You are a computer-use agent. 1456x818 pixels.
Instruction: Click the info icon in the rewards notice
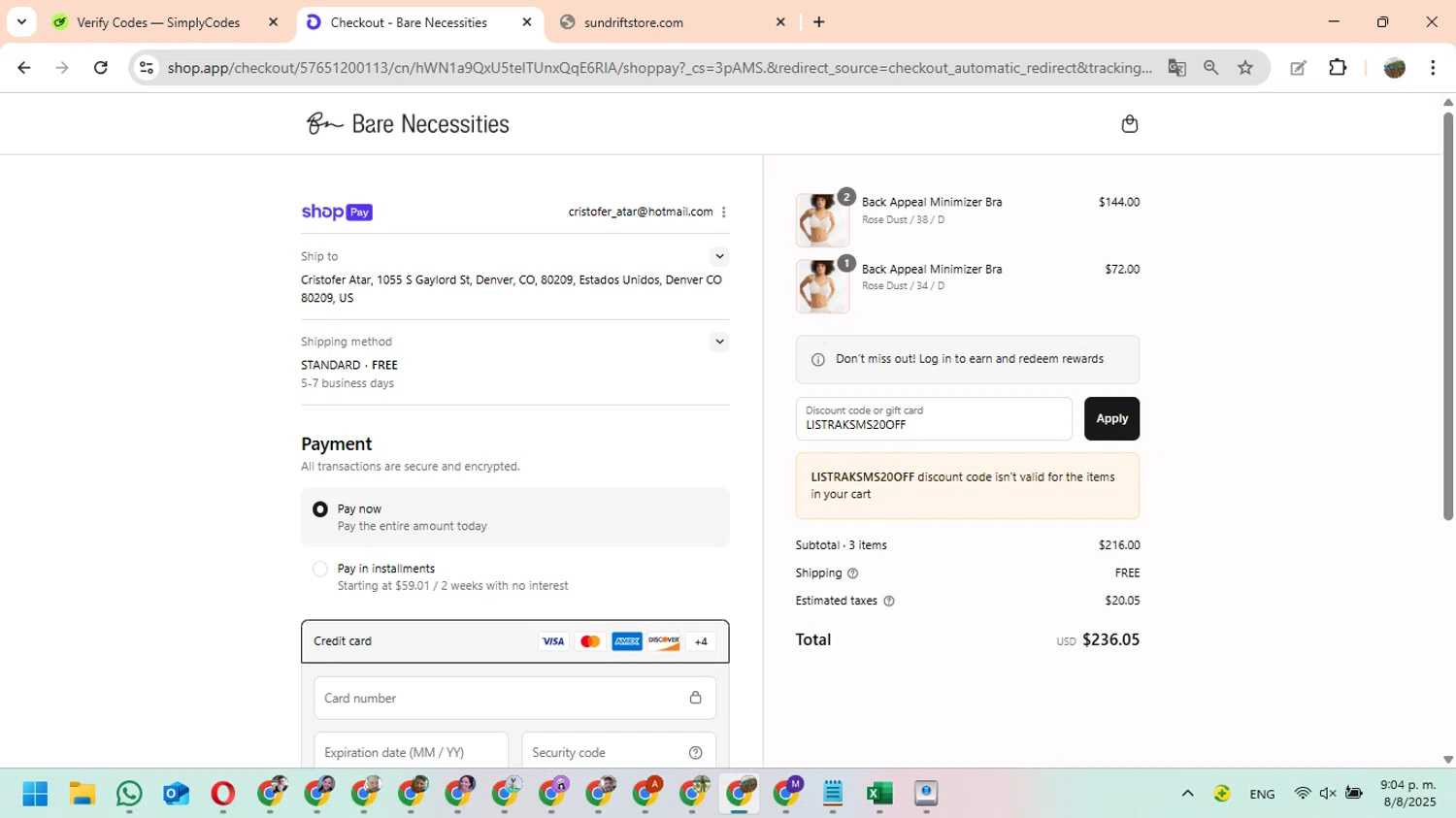pyautogui.click(x=817, y=360)
